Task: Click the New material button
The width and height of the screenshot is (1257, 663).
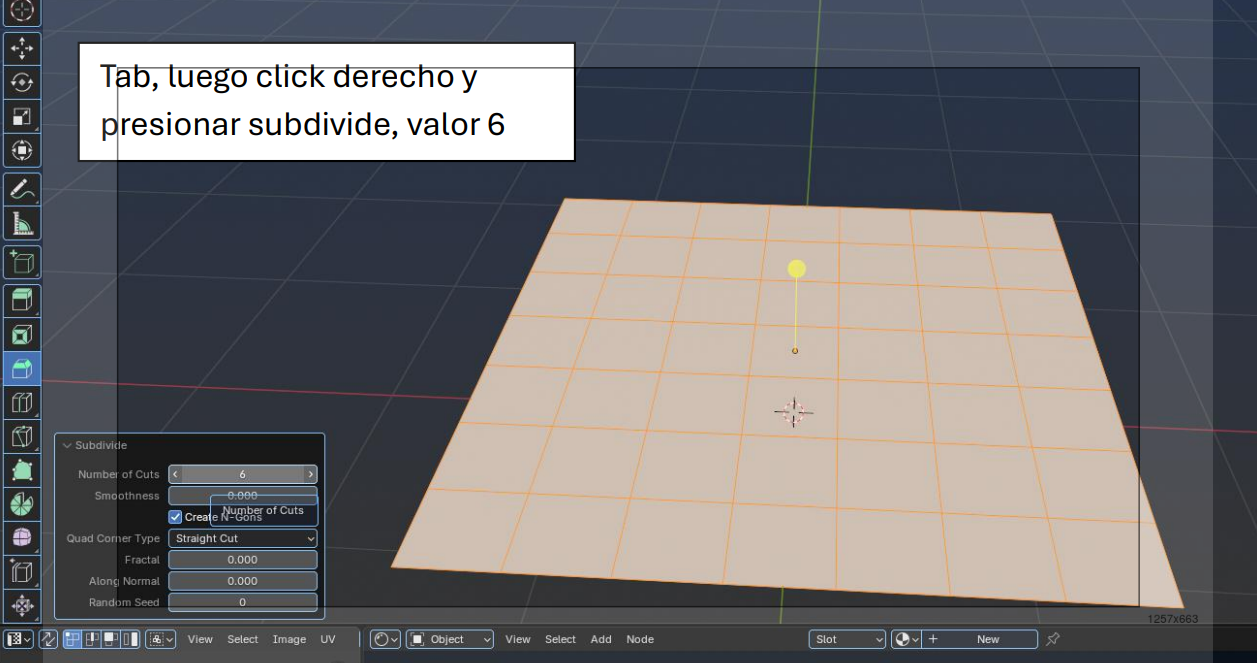Action: point(980,639)
